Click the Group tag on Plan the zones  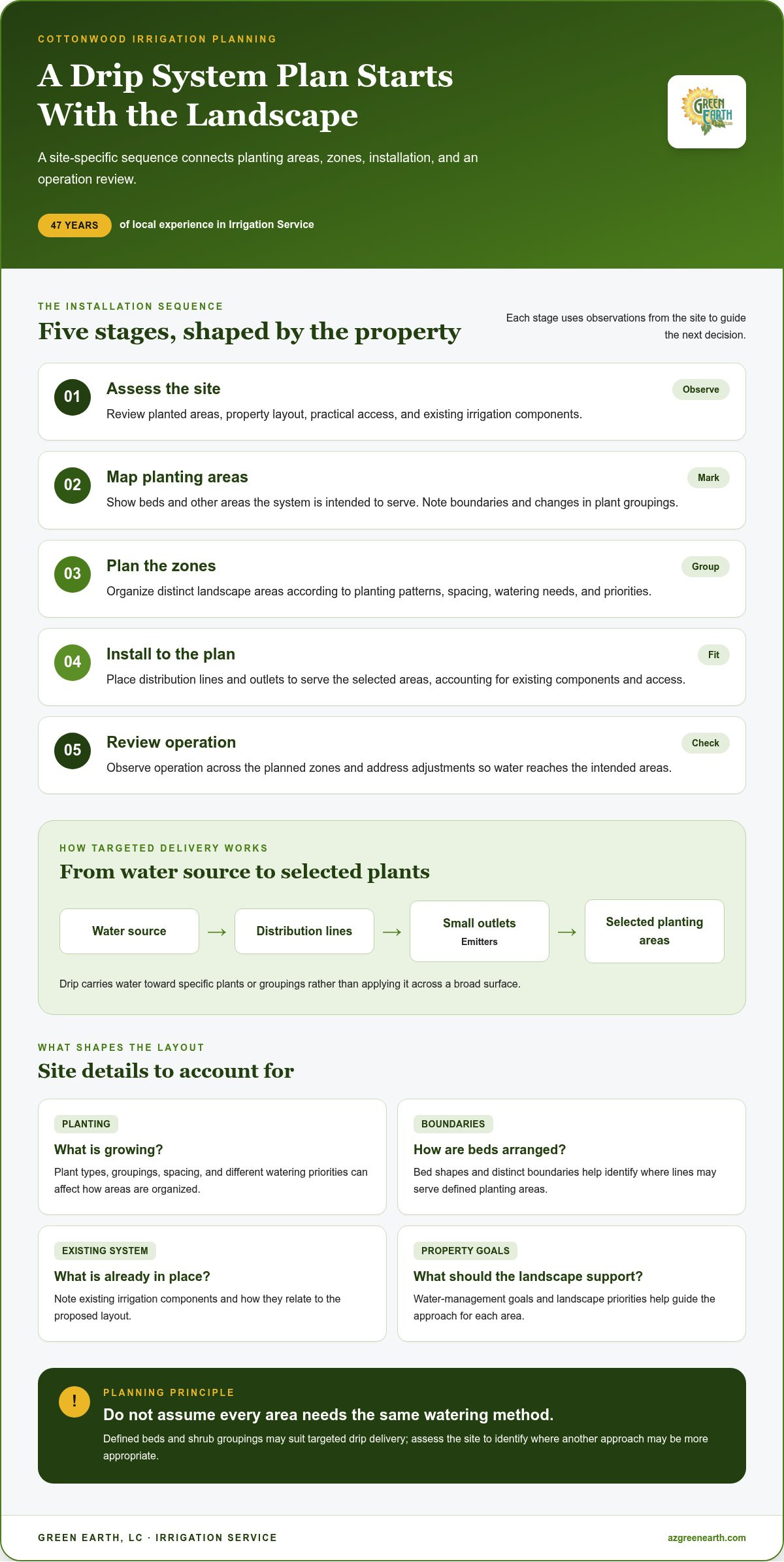706,567
